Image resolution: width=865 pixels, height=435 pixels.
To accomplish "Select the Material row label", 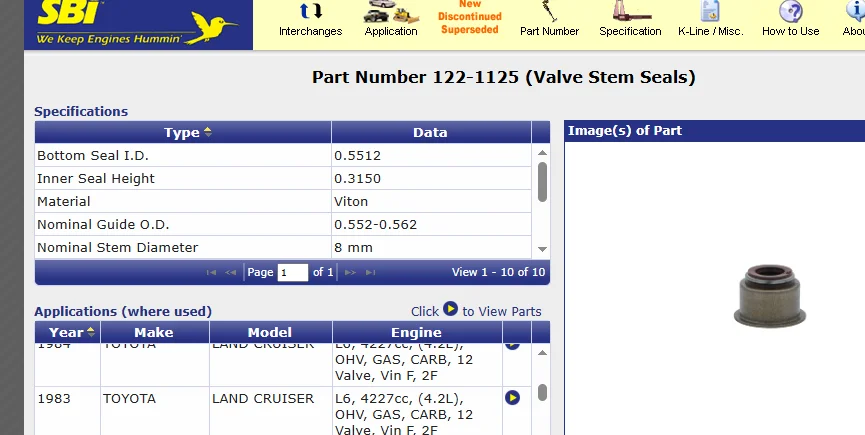I will [63, 202].
